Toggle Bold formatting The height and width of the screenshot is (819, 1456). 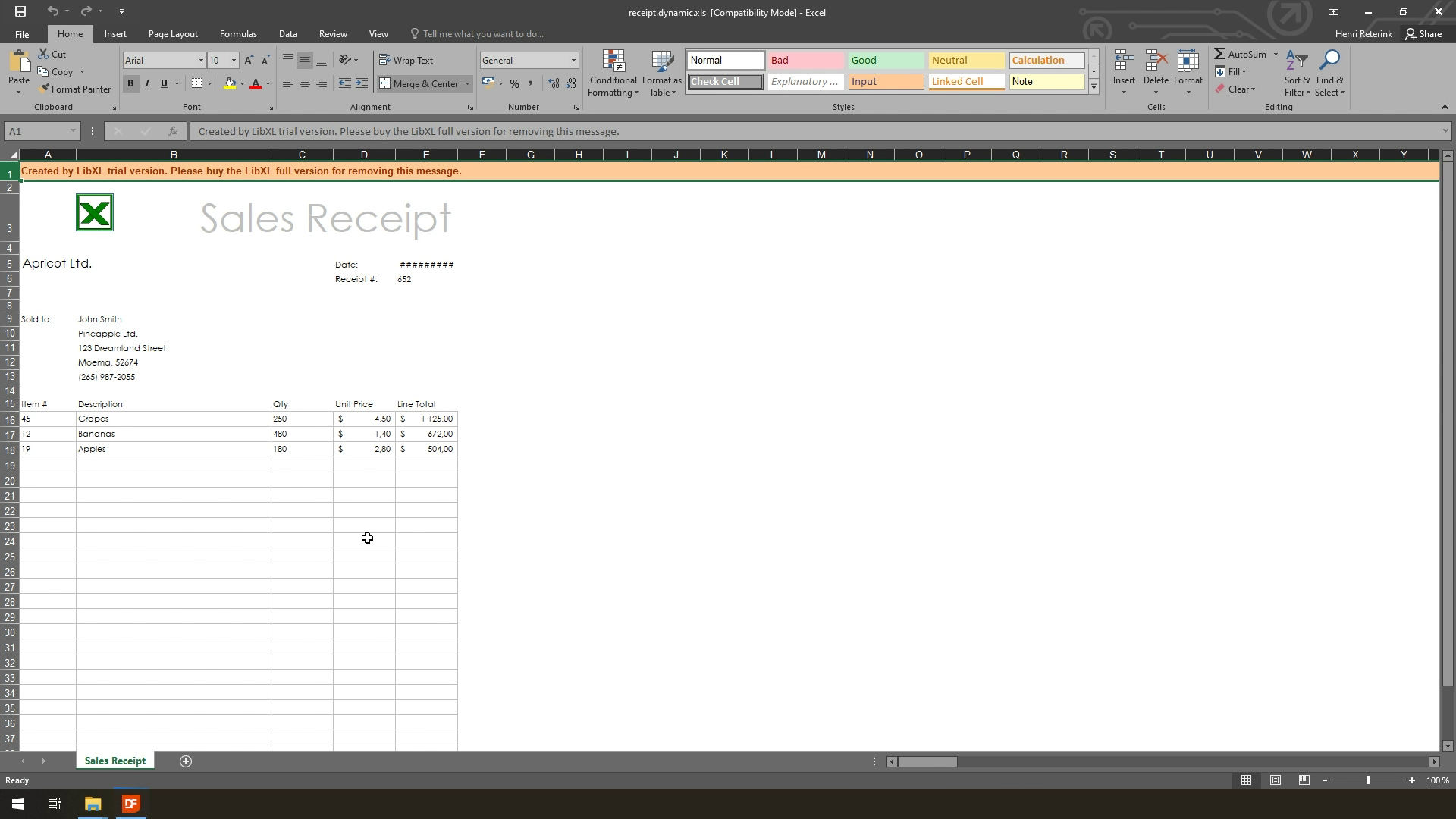130,84
